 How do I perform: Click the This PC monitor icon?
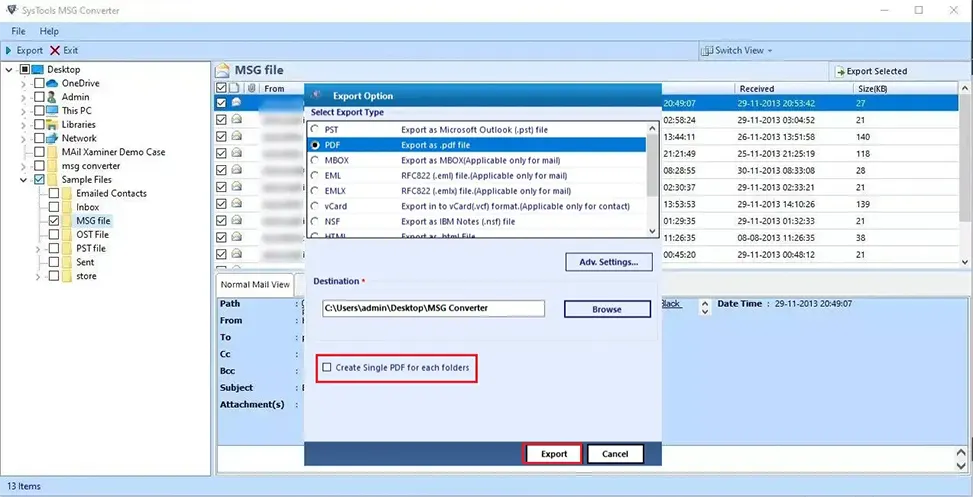click(52, 110)
